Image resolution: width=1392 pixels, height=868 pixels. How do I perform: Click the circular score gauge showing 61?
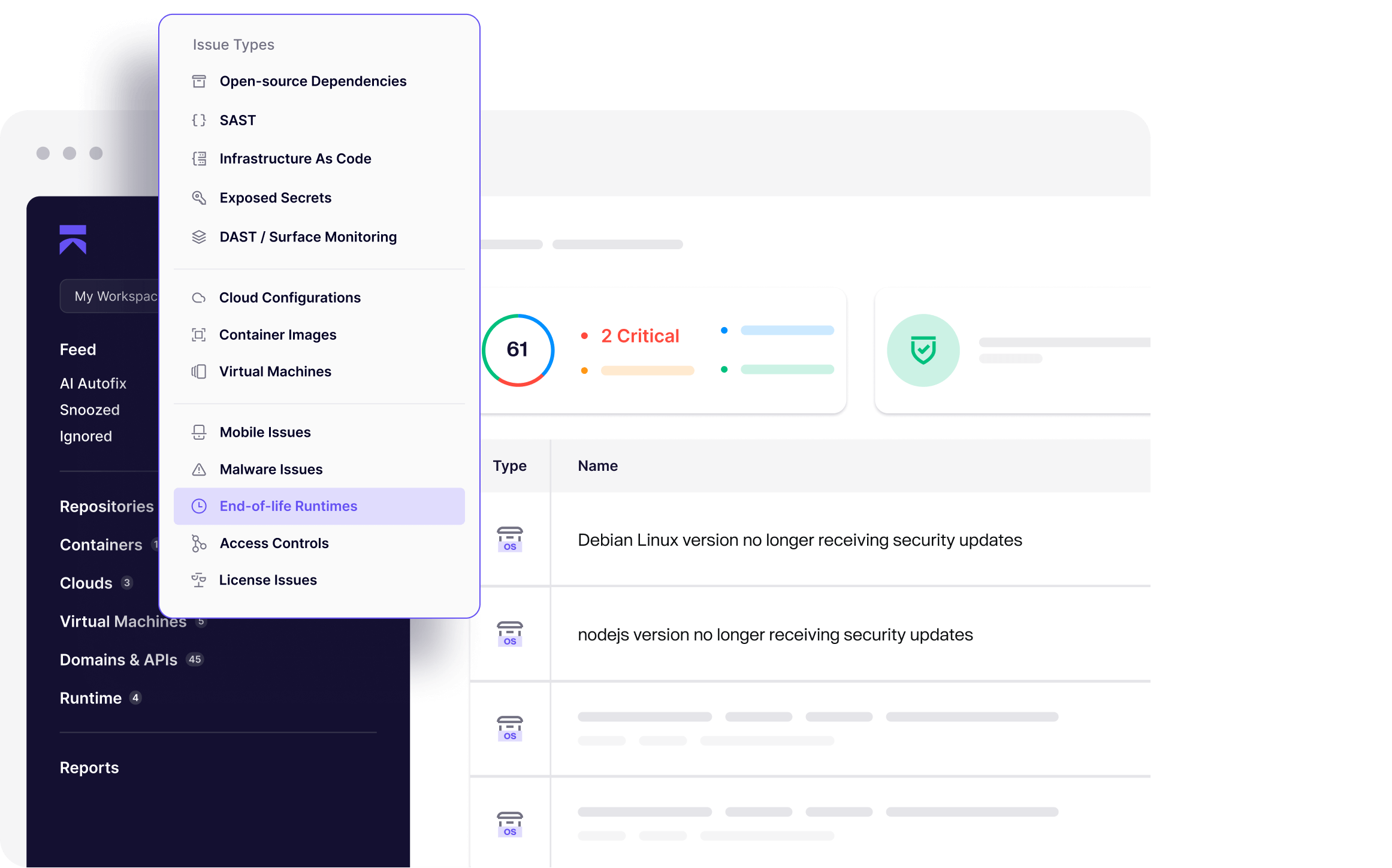(518, 350)
